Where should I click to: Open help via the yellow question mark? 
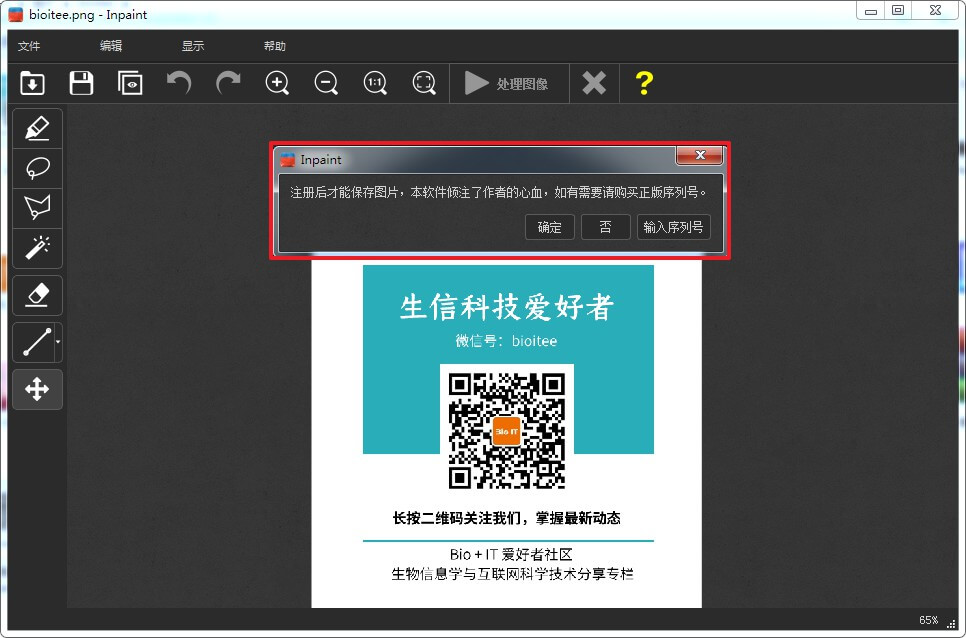click(x=644, y=83)
